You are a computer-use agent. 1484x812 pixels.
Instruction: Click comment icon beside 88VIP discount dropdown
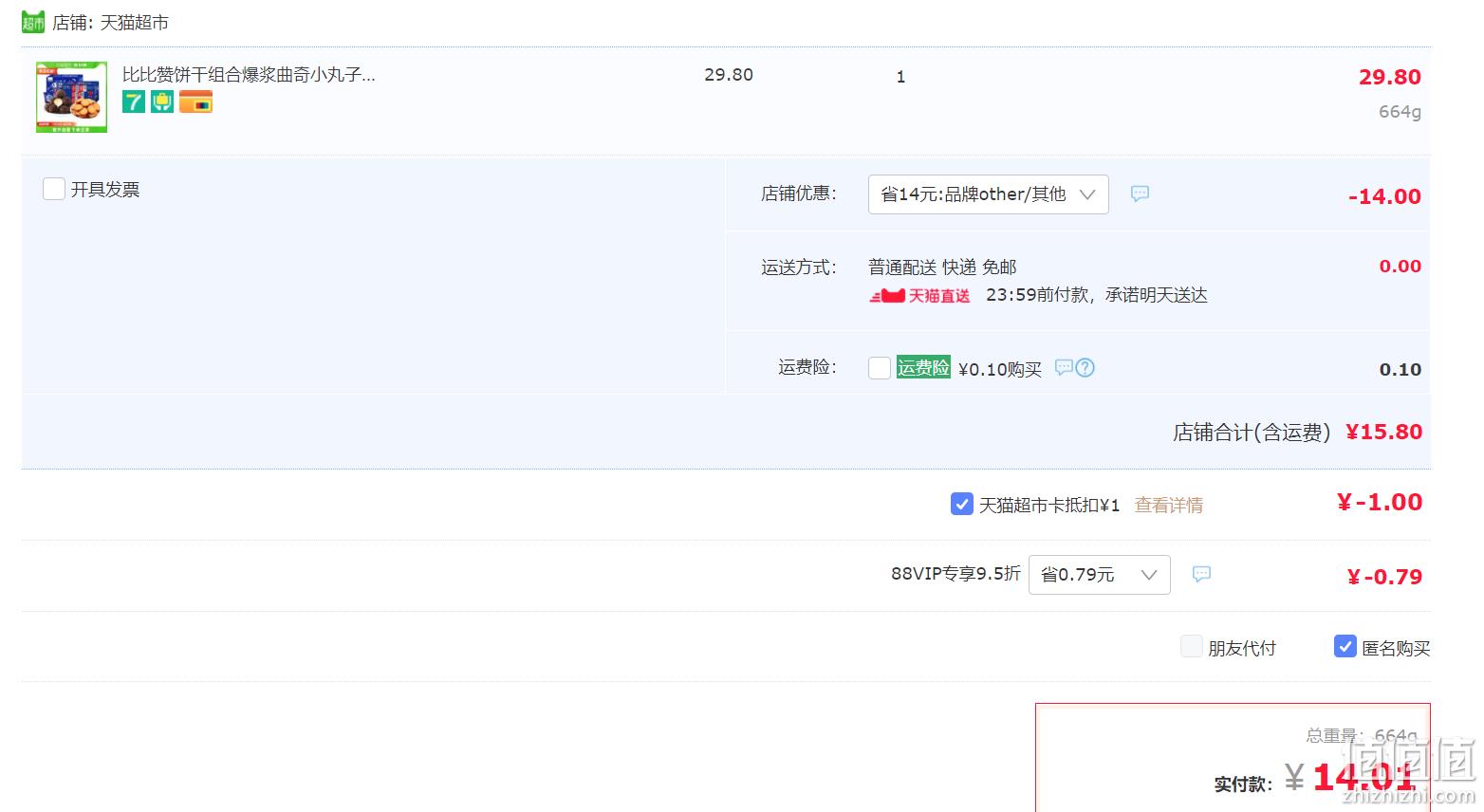pos(1201,574)
